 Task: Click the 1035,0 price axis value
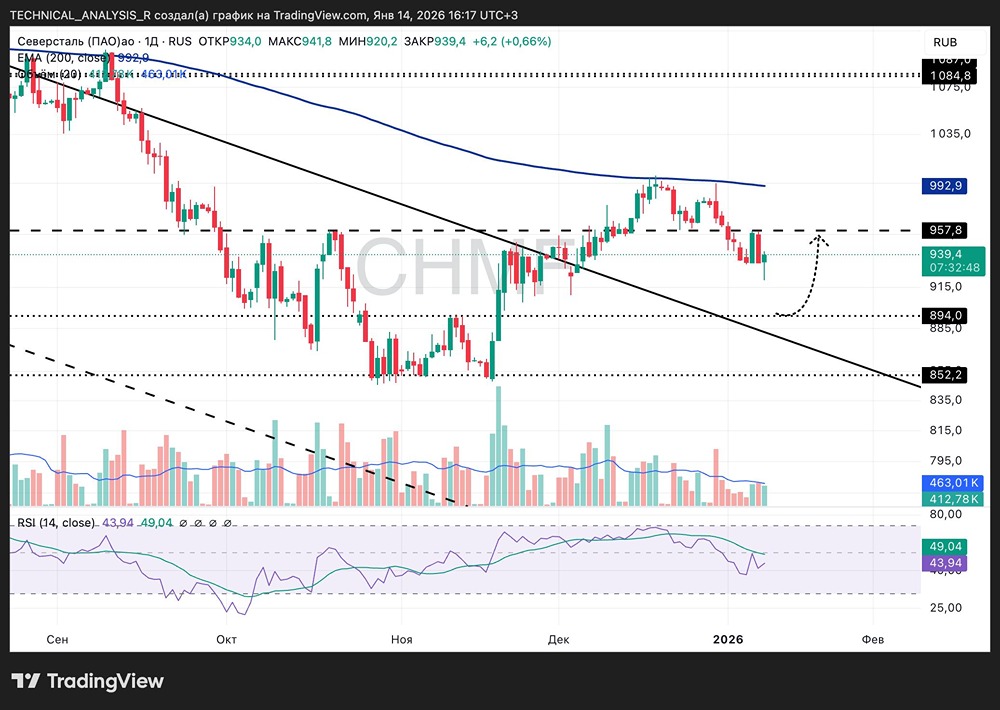[950, 134]
